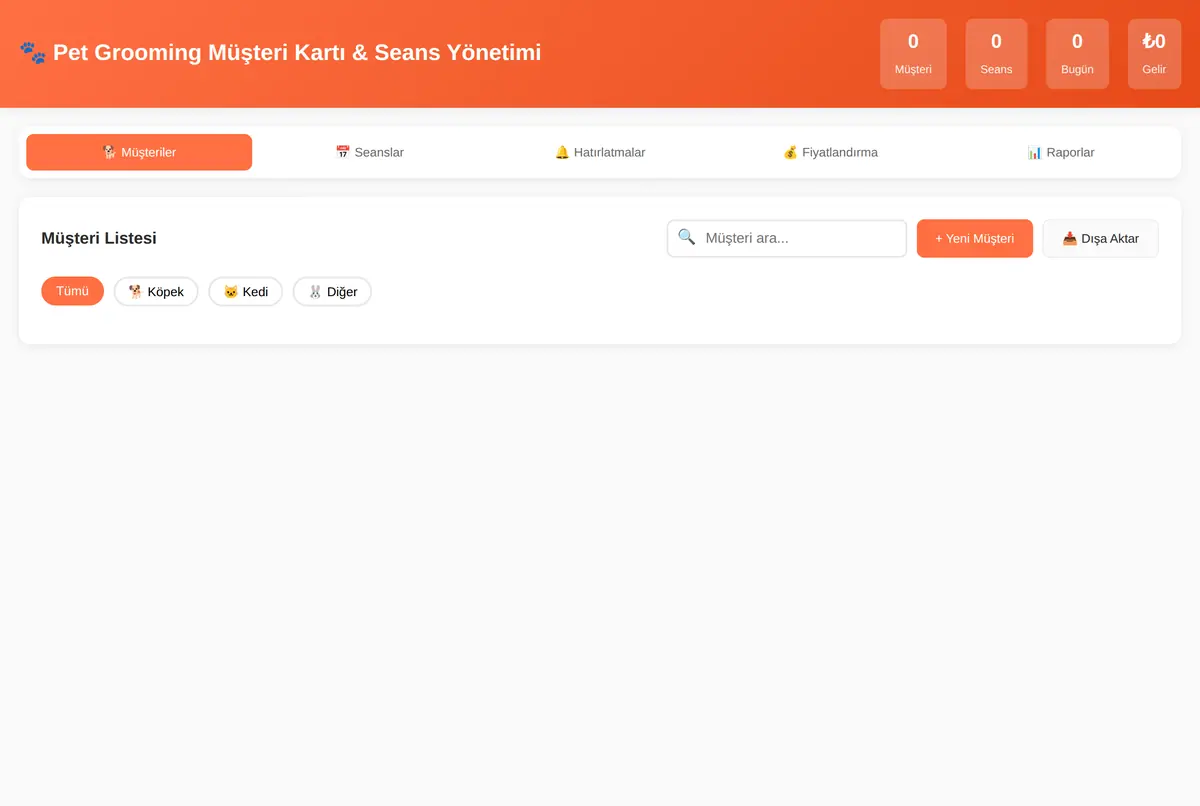The image size is (1200, 806).
Task: Click the paw print logo icon
Action: point(32,52)
